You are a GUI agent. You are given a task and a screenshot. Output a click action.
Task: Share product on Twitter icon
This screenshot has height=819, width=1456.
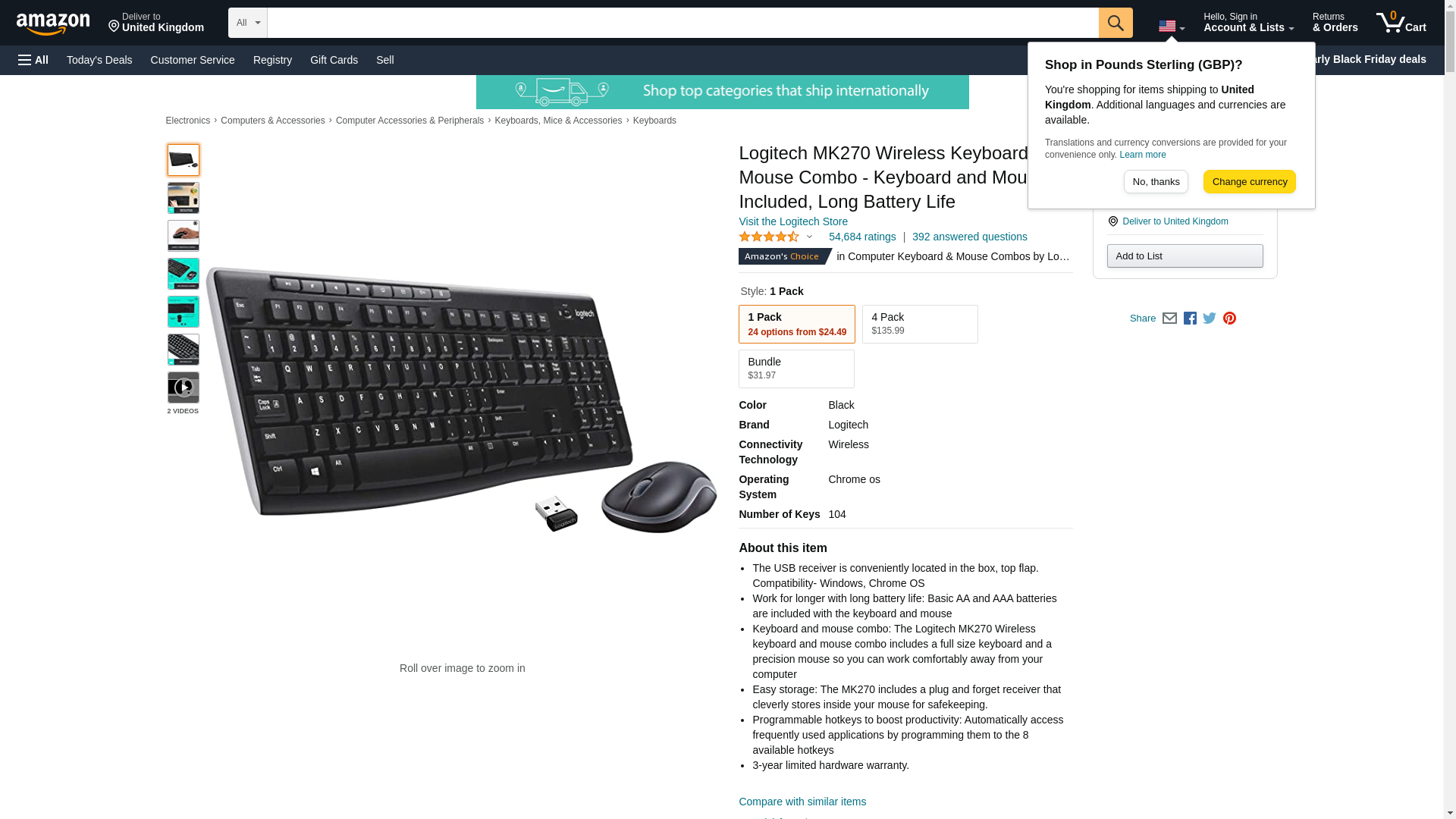(x=1210, y=318)
